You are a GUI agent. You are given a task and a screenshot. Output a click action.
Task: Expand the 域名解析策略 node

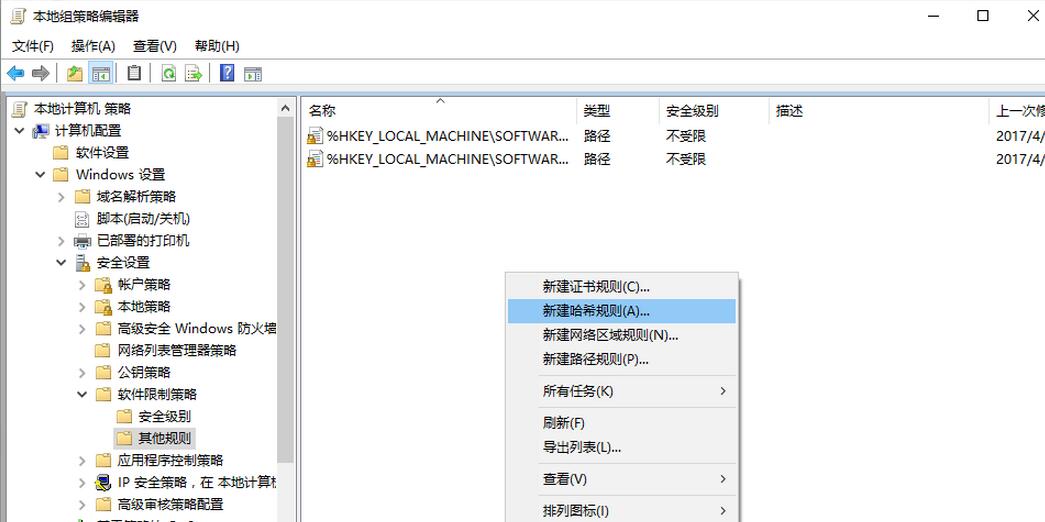pos(61,197)
